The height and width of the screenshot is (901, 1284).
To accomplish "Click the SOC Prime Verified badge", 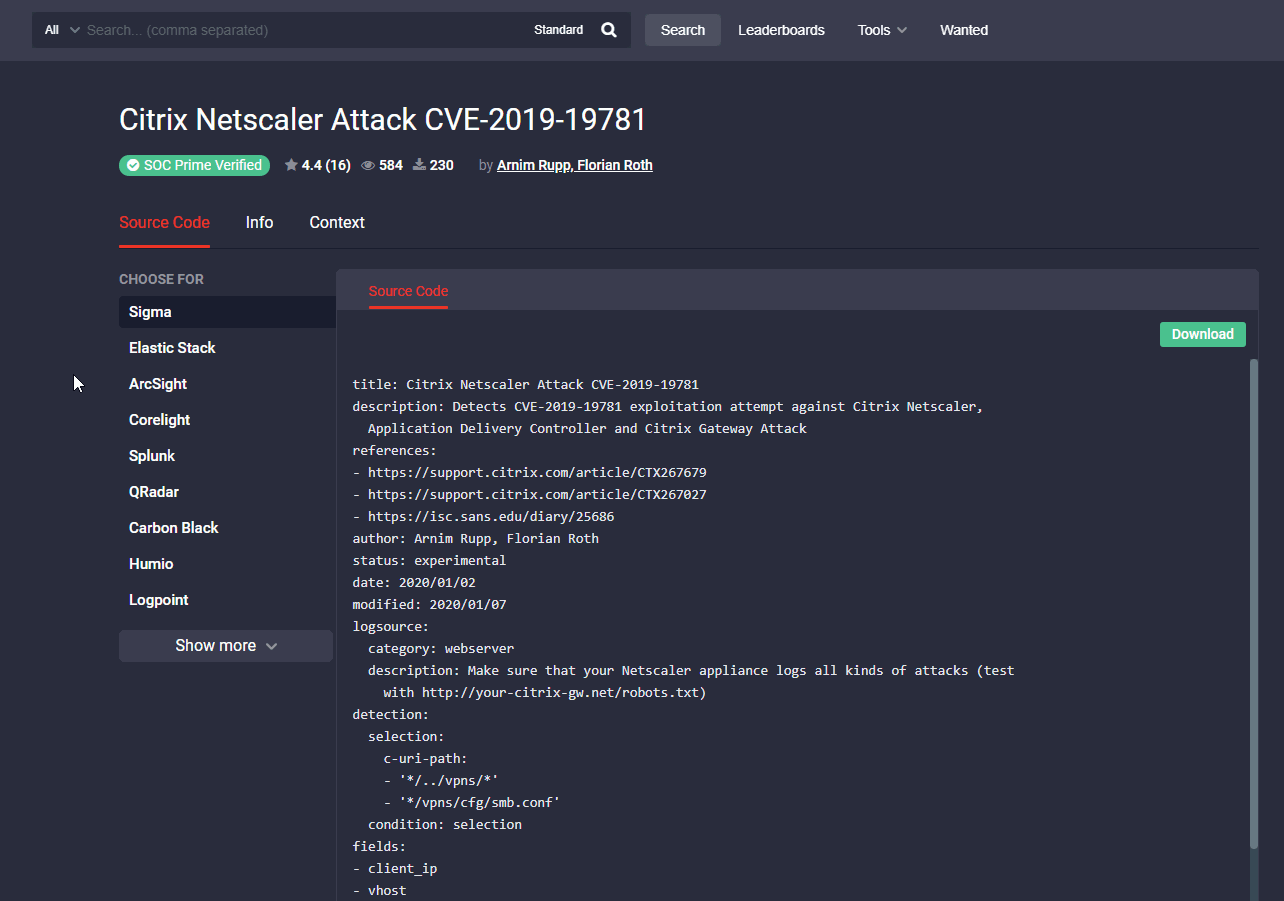I will point(194,165).
